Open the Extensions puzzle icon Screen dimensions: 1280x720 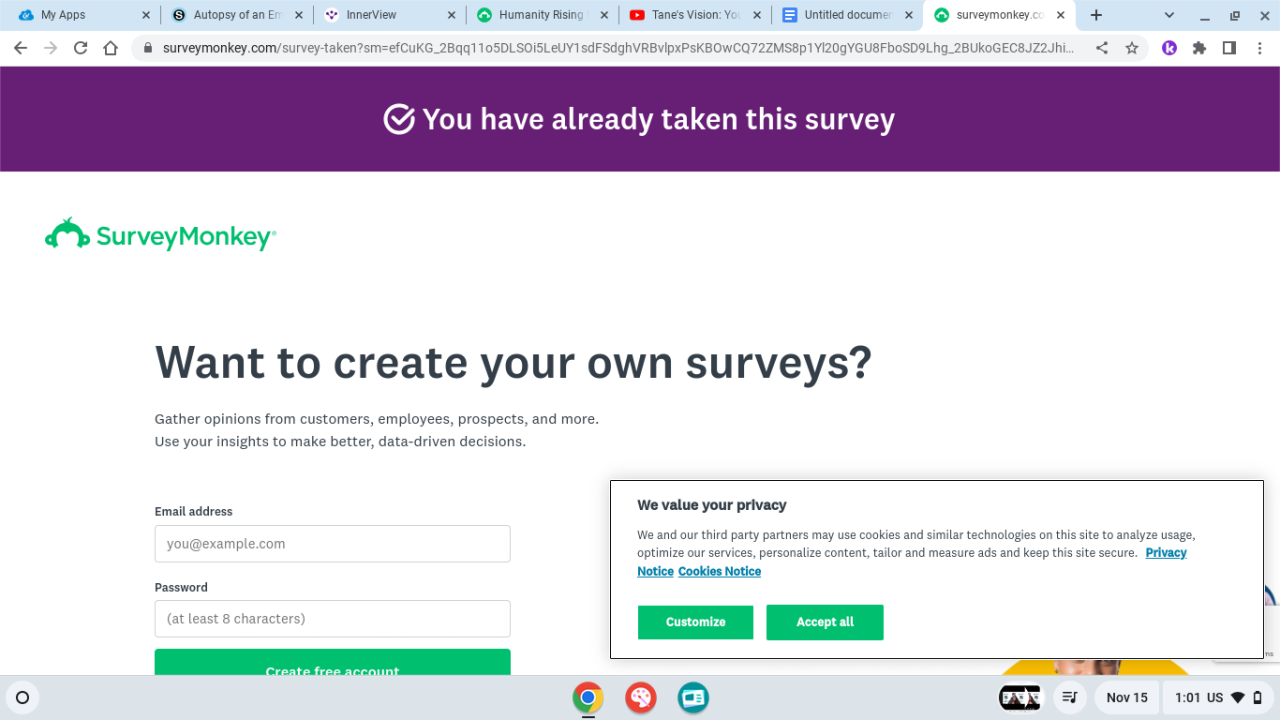tap(1199, 48)
